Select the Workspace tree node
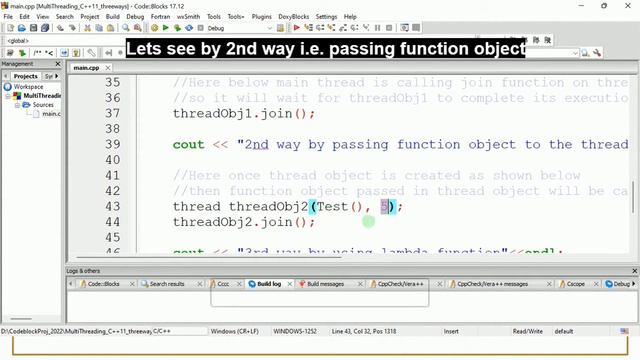The width and height of the screenshot is (640, 360). click(28, 87)
